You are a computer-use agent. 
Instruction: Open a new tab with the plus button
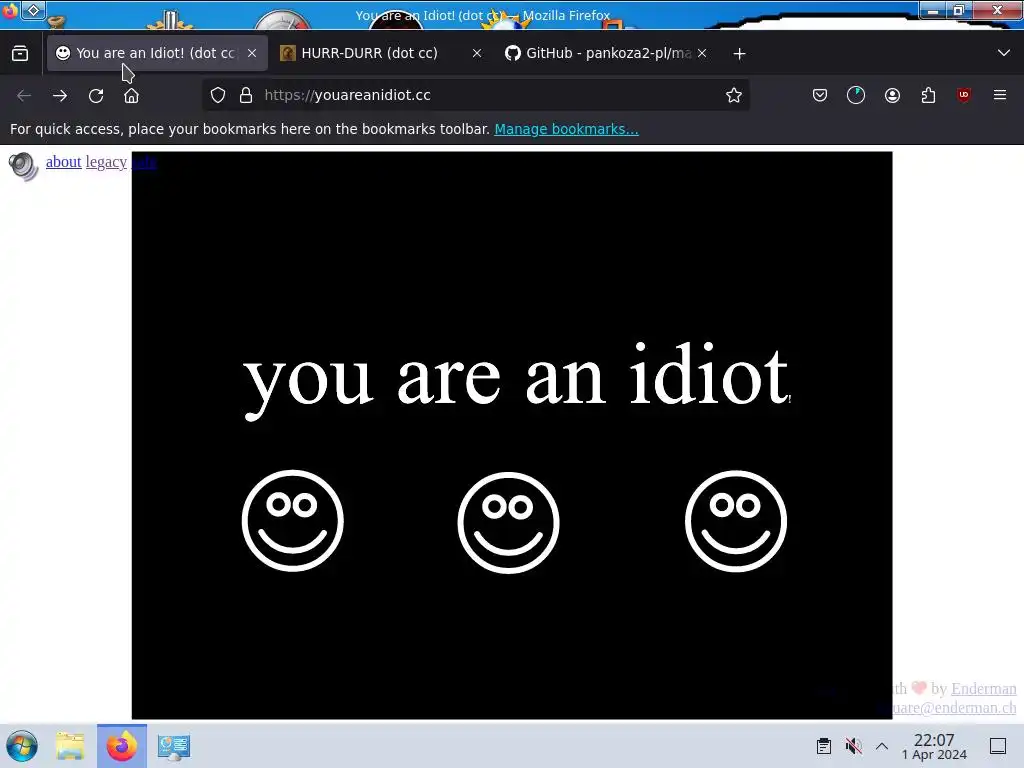click(739, 54)
